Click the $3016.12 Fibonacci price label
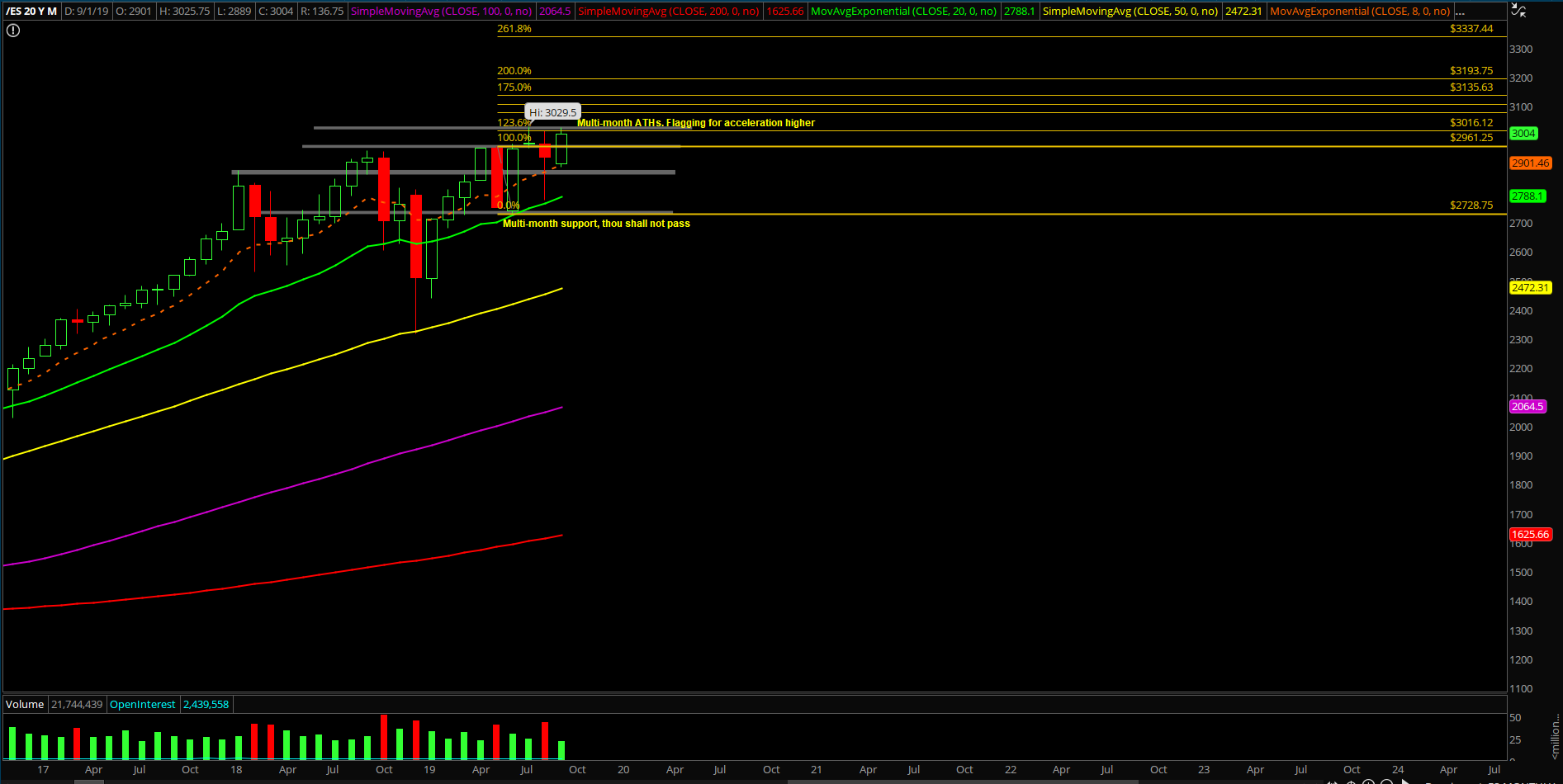The width and height of the screenshot is (1563, 784). (1471, 123)
